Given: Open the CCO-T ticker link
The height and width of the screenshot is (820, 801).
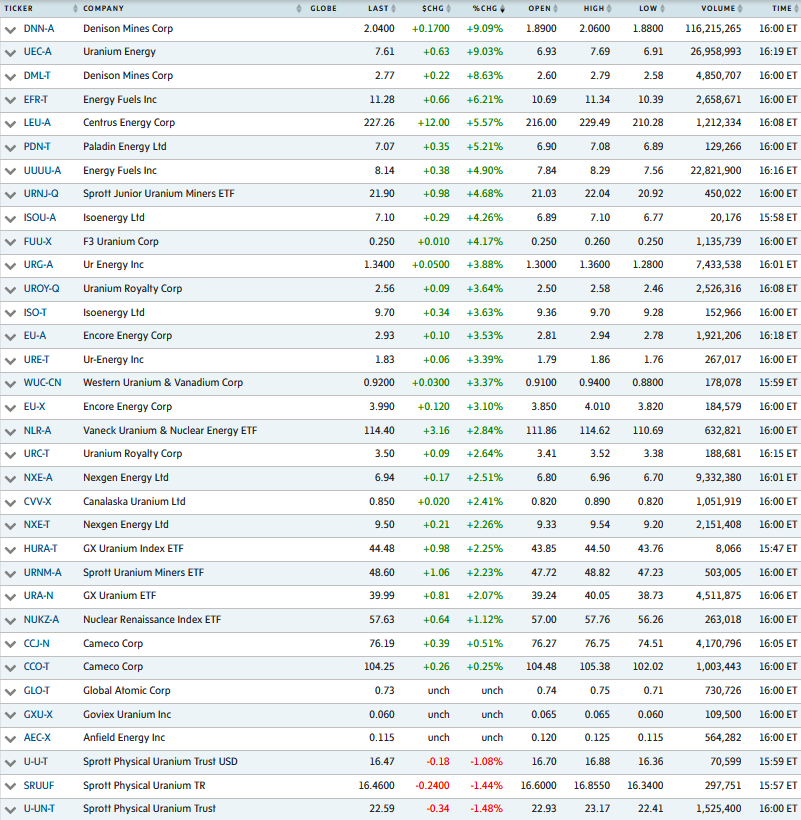Looking at the screenshot, I should (x=37, y=667).
